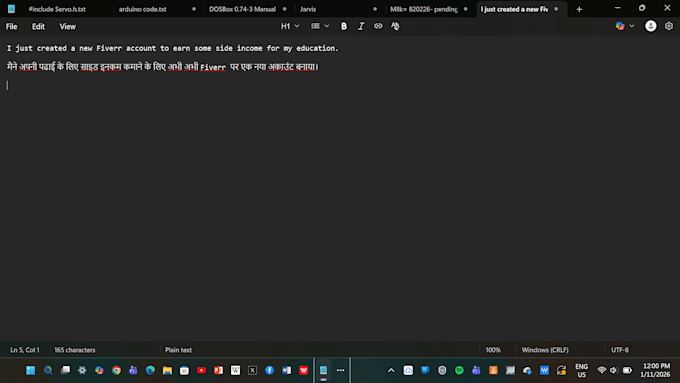Open Facebook from the taskbar
680x383 pixels.
269,370
